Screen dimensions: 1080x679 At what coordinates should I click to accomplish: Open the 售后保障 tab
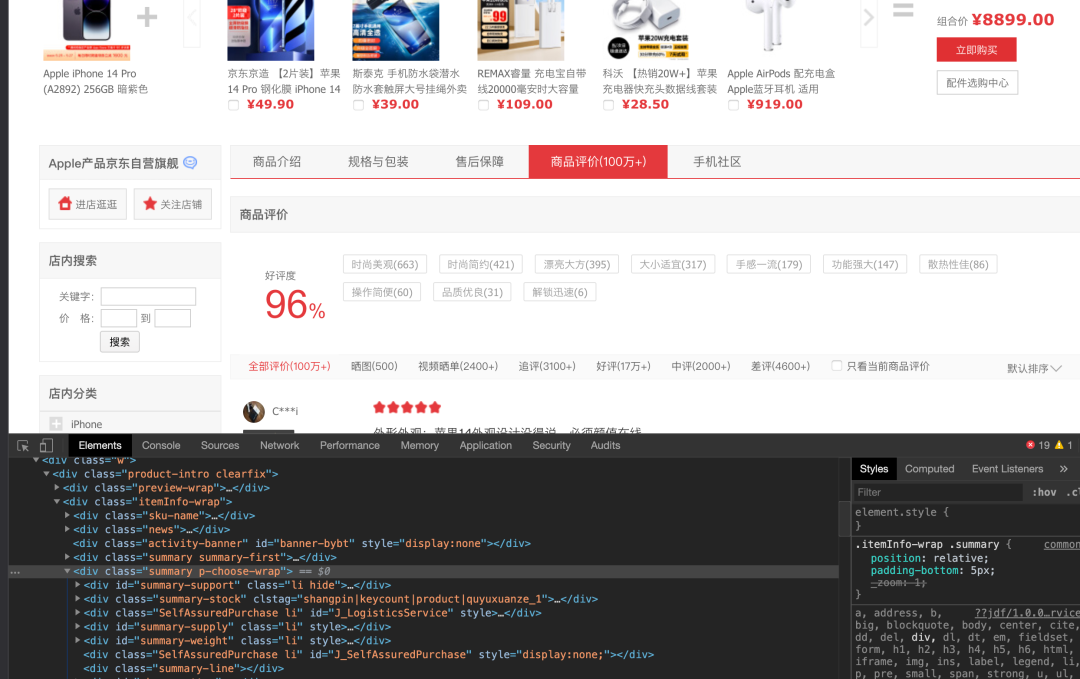point(479,162)
